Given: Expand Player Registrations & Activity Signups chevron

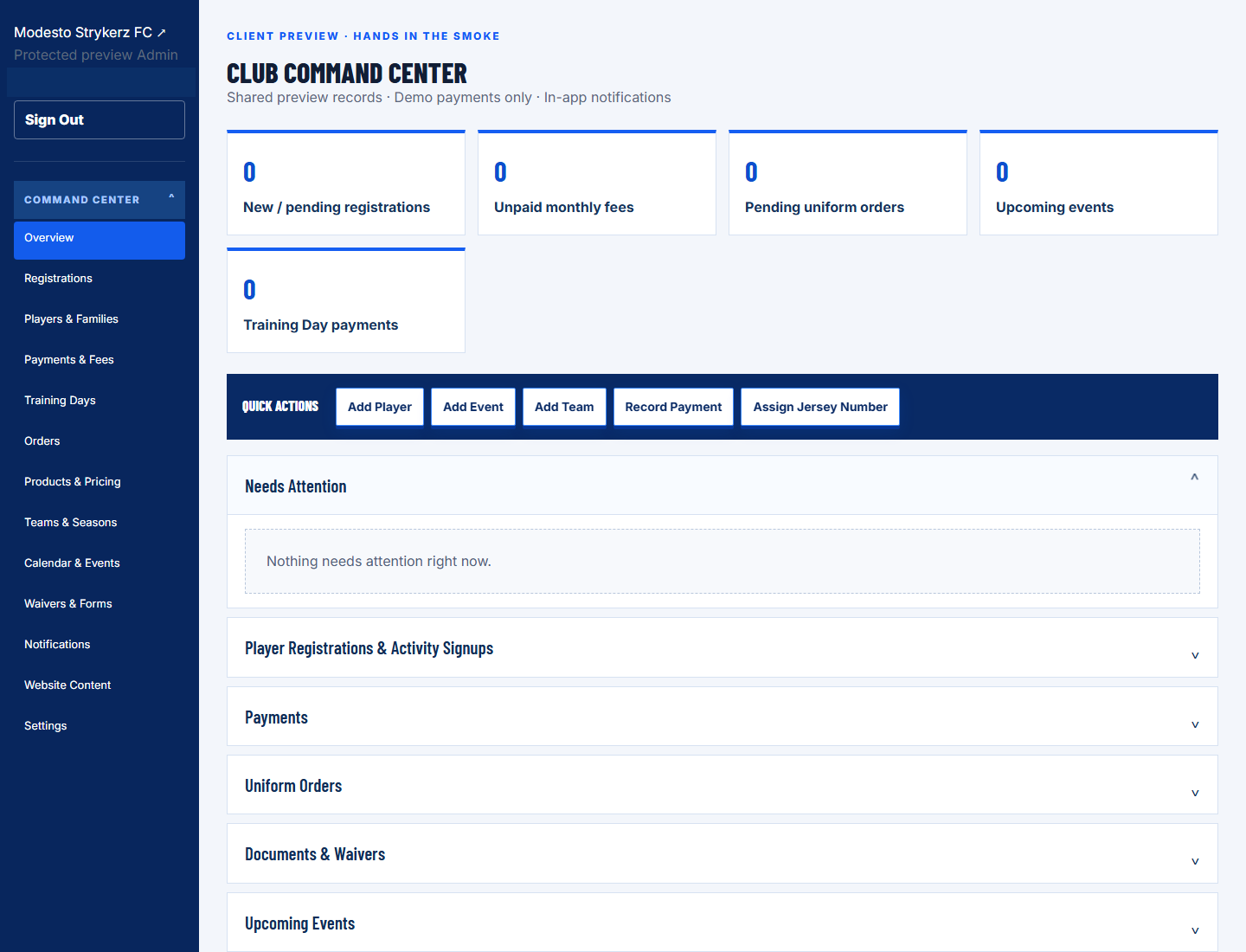Looking at the screenshot, I should pyautogui.click(x=1195, y=655).
